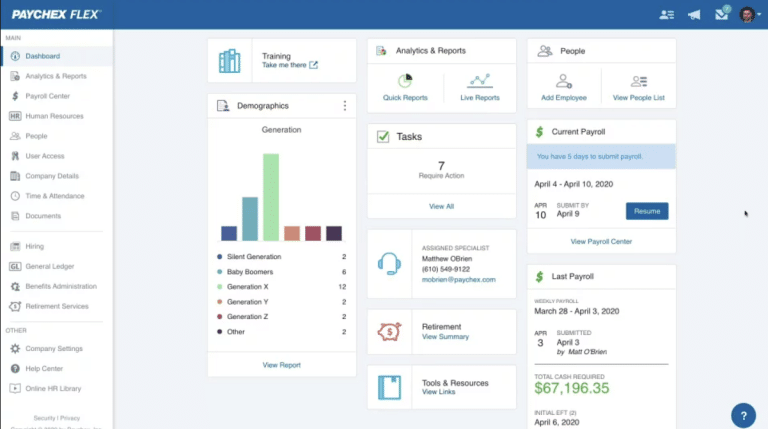The image size is (768, 429).
Task: Click the Retirement Services sidebar icon
Action: pos(15,306)
